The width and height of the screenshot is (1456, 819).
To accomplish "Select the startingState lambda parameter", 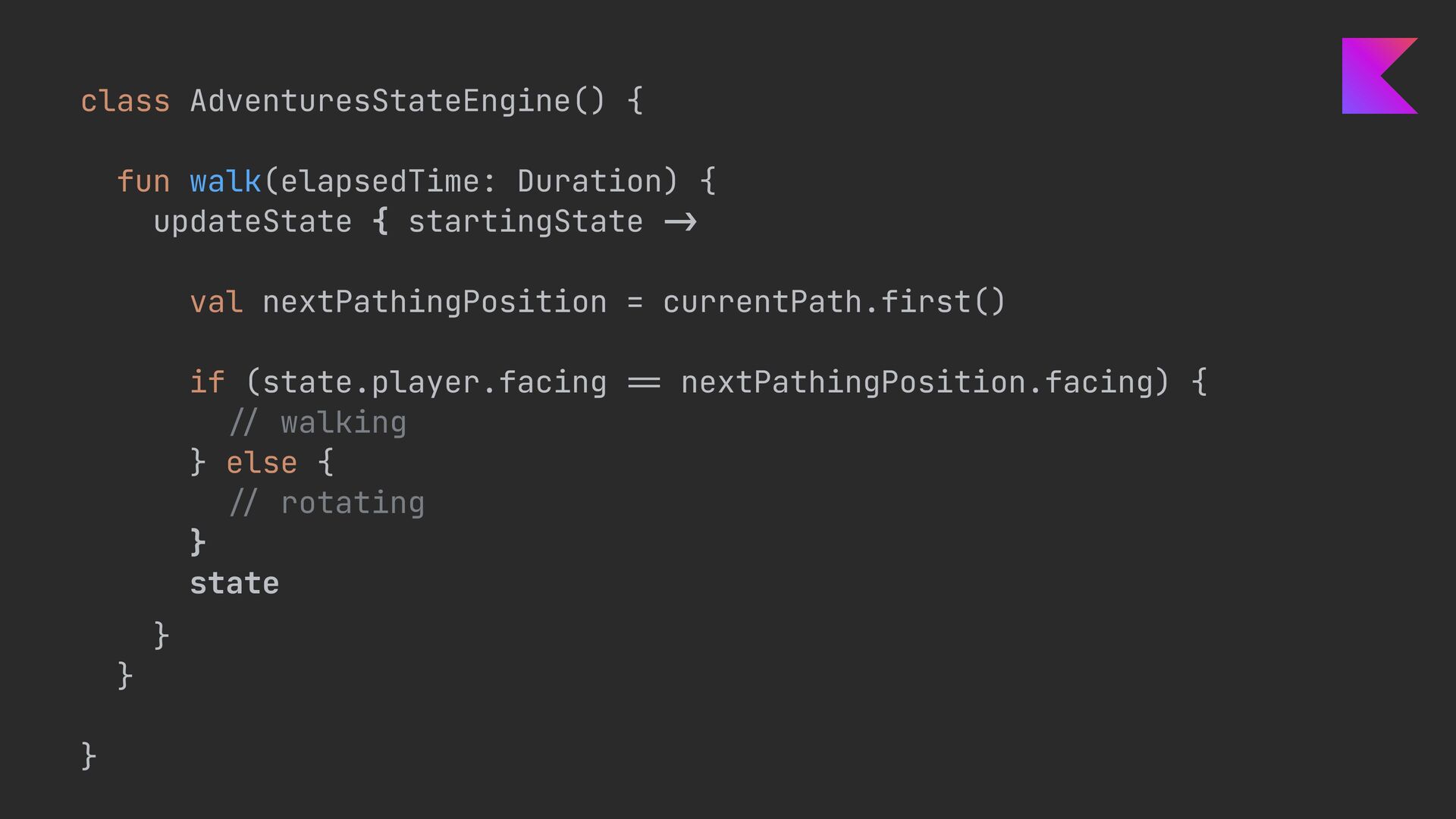I will point(525,222).
